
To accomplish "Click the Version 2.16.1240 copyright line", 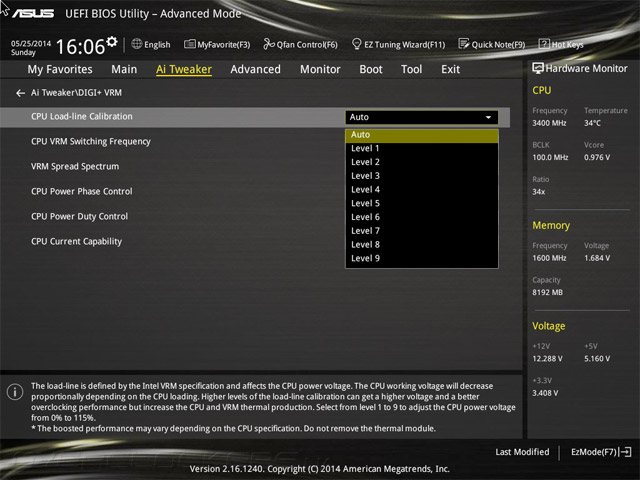I will 320,469.
